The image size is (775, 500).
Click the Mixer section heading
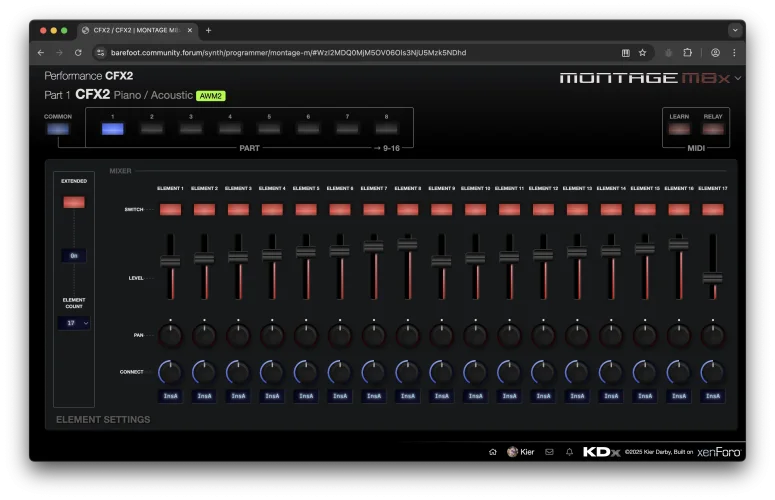click(x=121, y=171)
